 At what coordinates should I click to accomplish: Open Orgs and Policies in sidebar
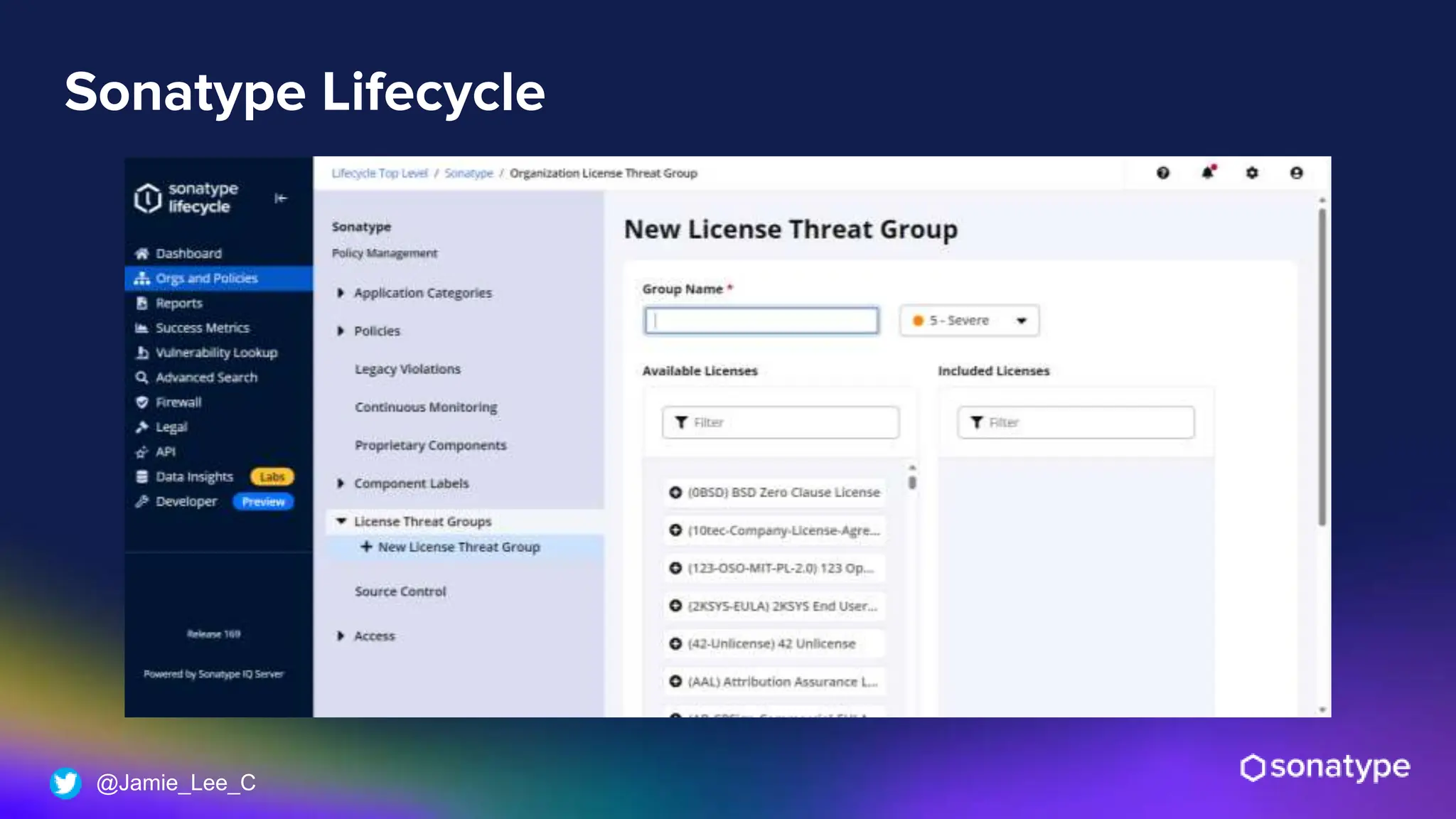tap(206, 279)
